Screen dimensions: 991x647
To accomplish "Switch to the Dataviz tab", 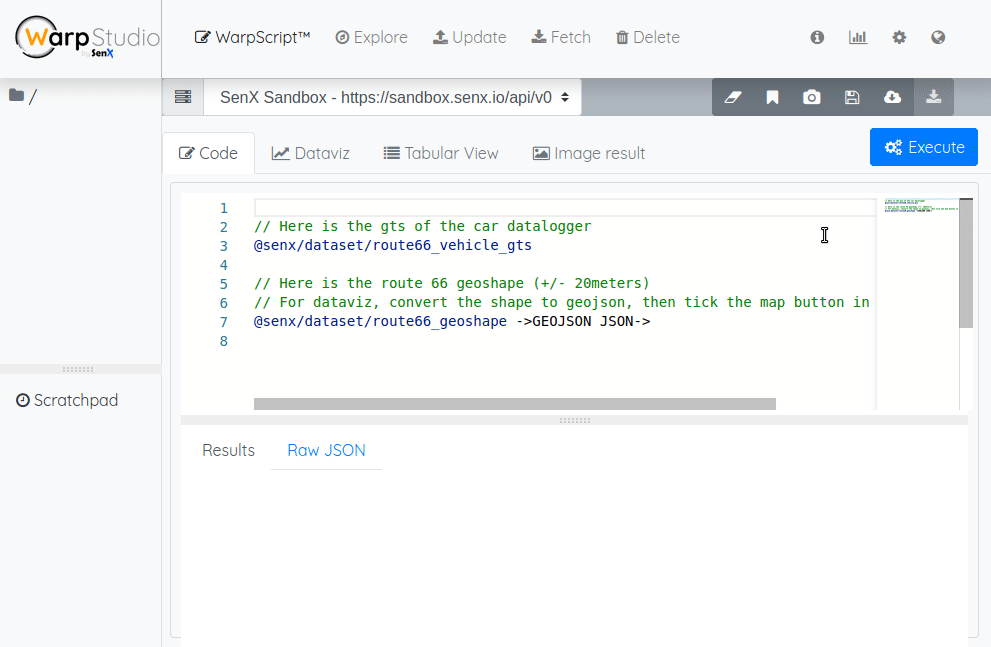I will [x=310, y=153].
